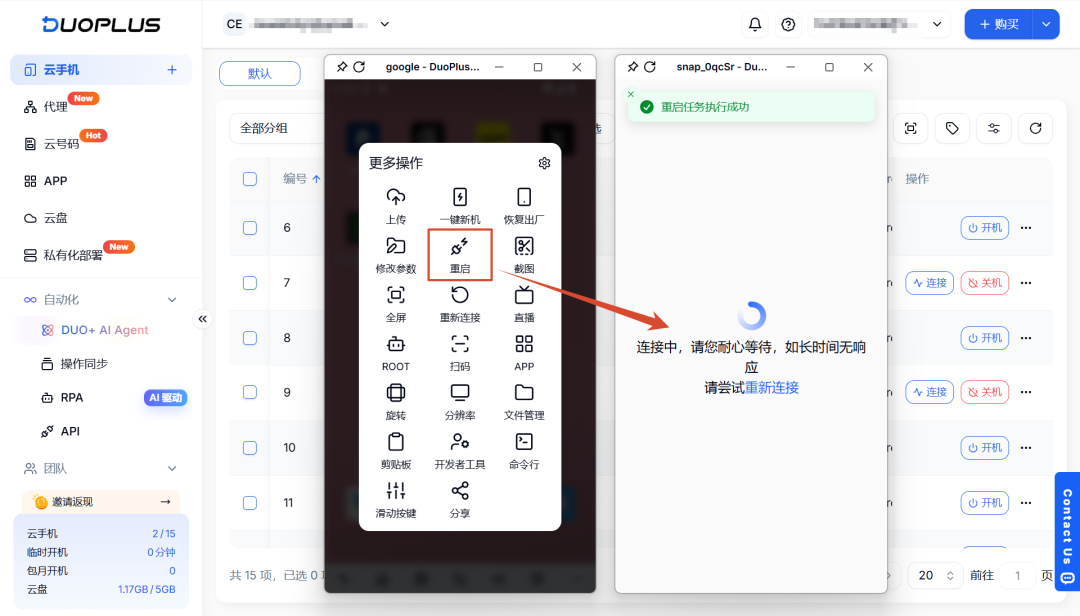Select all rows header checkbox

[250, 179]
